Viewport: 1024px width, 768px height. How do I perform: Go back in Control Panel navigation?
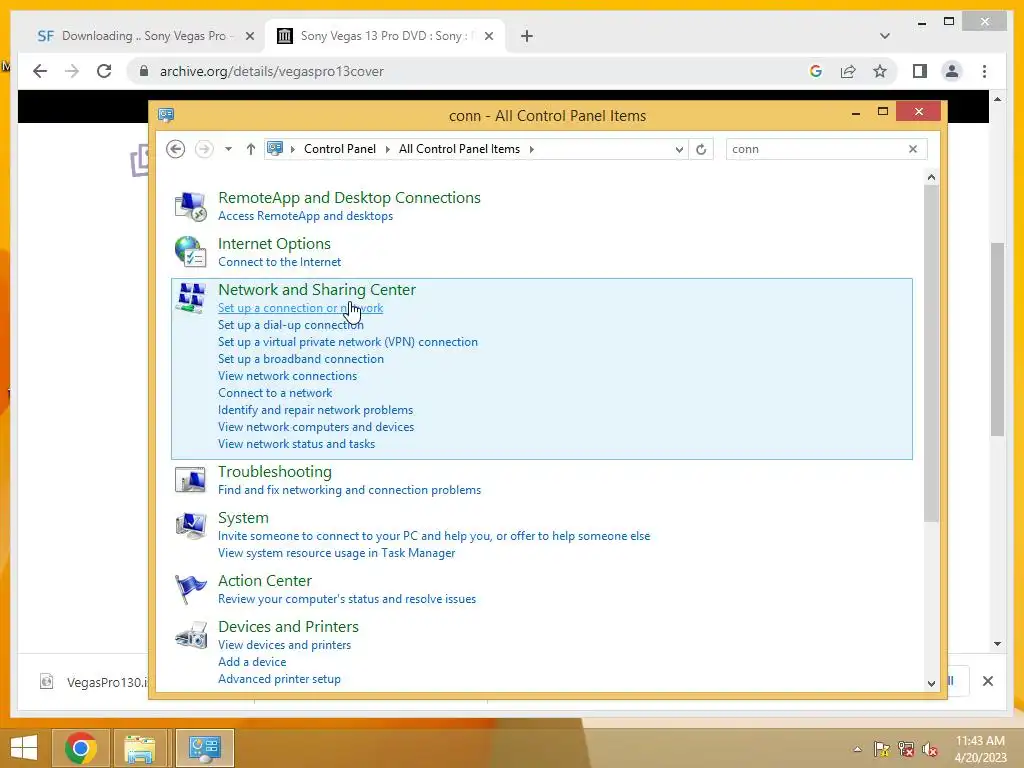175,149
